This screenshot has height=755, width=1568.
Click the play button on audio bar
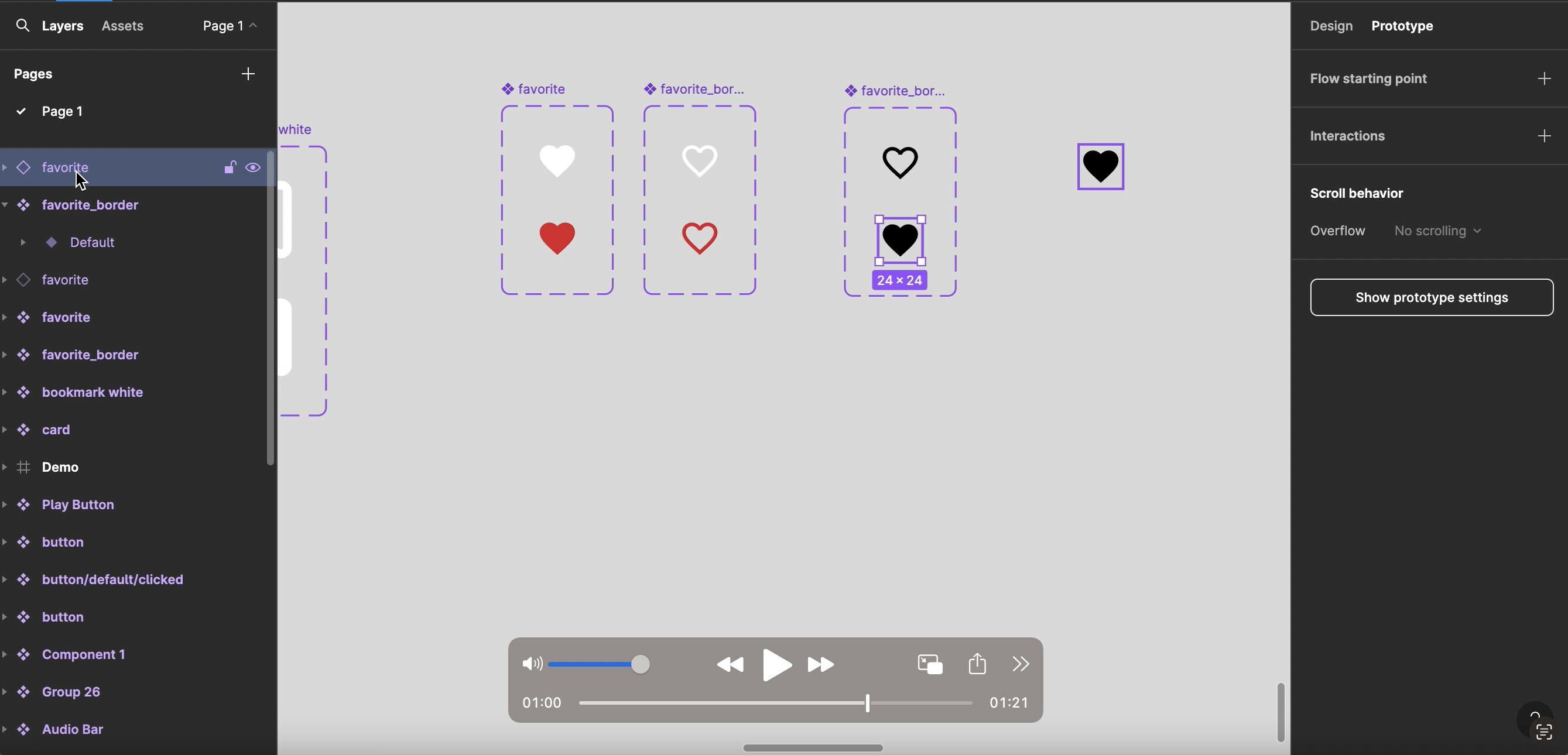(x=777, y=663)
